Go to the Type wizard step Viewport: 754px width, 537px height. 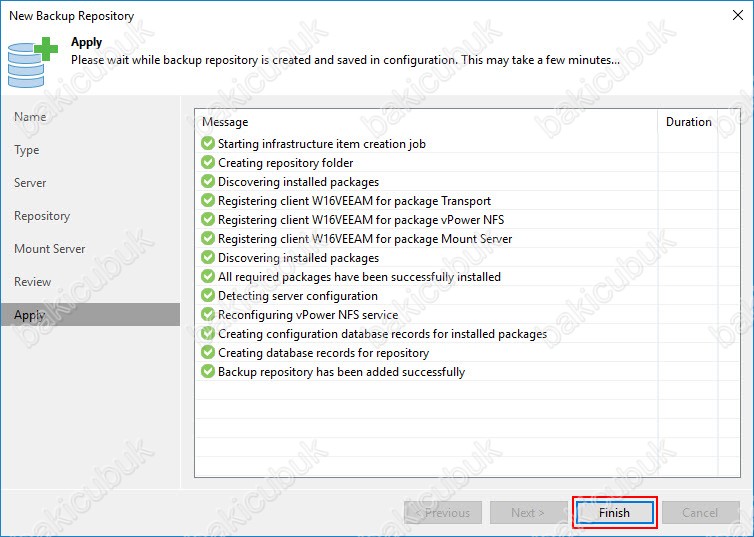pyautogui.click(x=26, y=150)
